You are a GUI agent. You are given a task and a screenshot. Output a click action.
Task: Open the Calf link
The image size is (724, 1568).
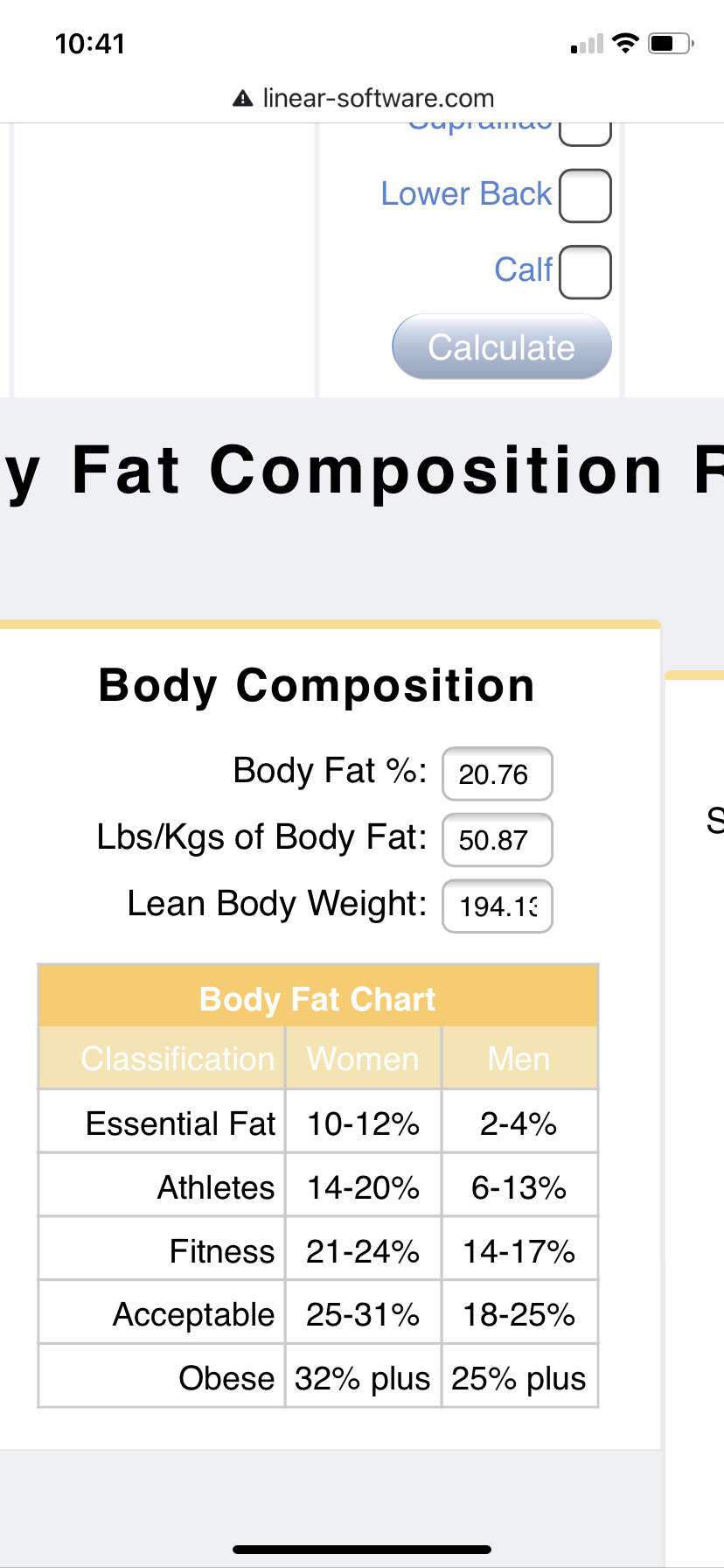coord(523,269)
